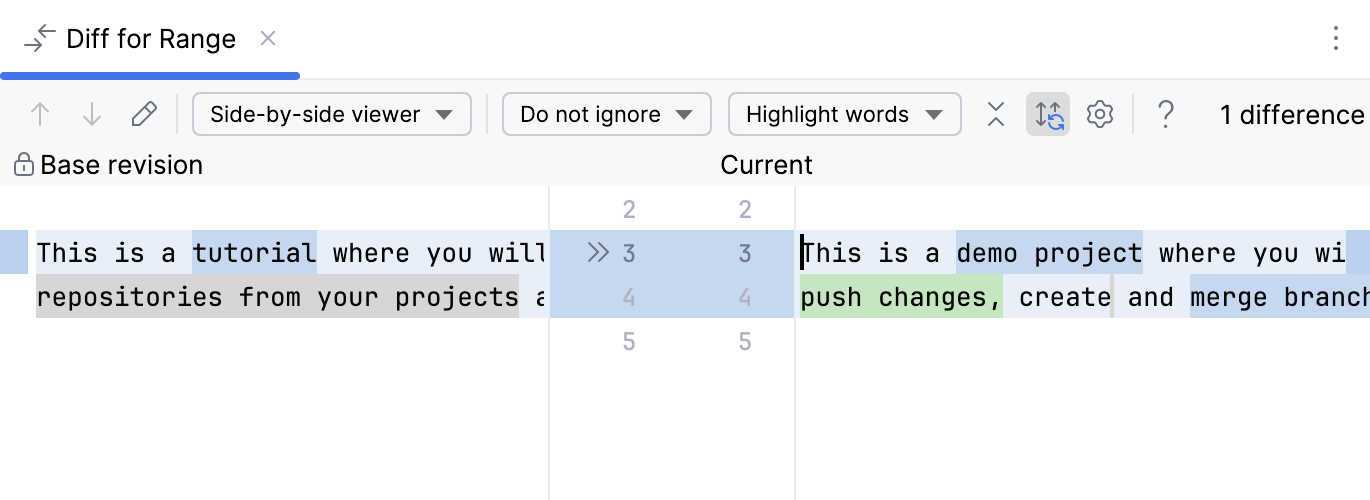This screenshot has width=1370, height=500.
Task: Close the Diff for Range tab
Action: (268, 39)
